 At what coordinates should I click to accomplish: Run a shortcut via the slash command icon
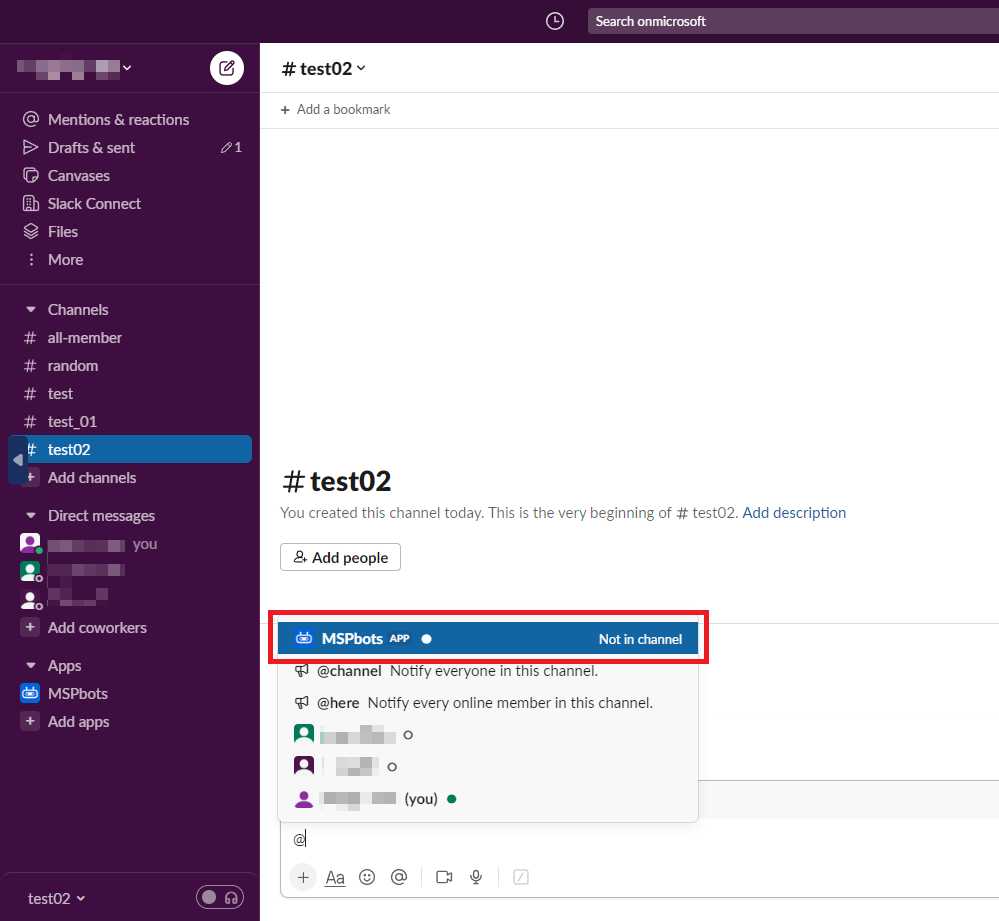click(x=521, y=877)
